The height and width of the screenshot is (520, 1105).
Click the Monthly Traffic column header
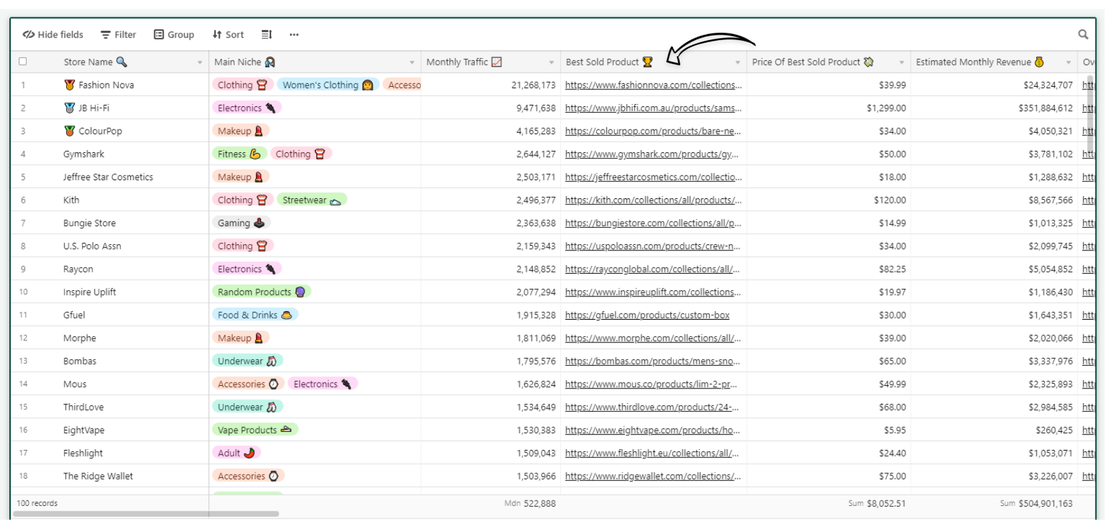coord(490,62)
